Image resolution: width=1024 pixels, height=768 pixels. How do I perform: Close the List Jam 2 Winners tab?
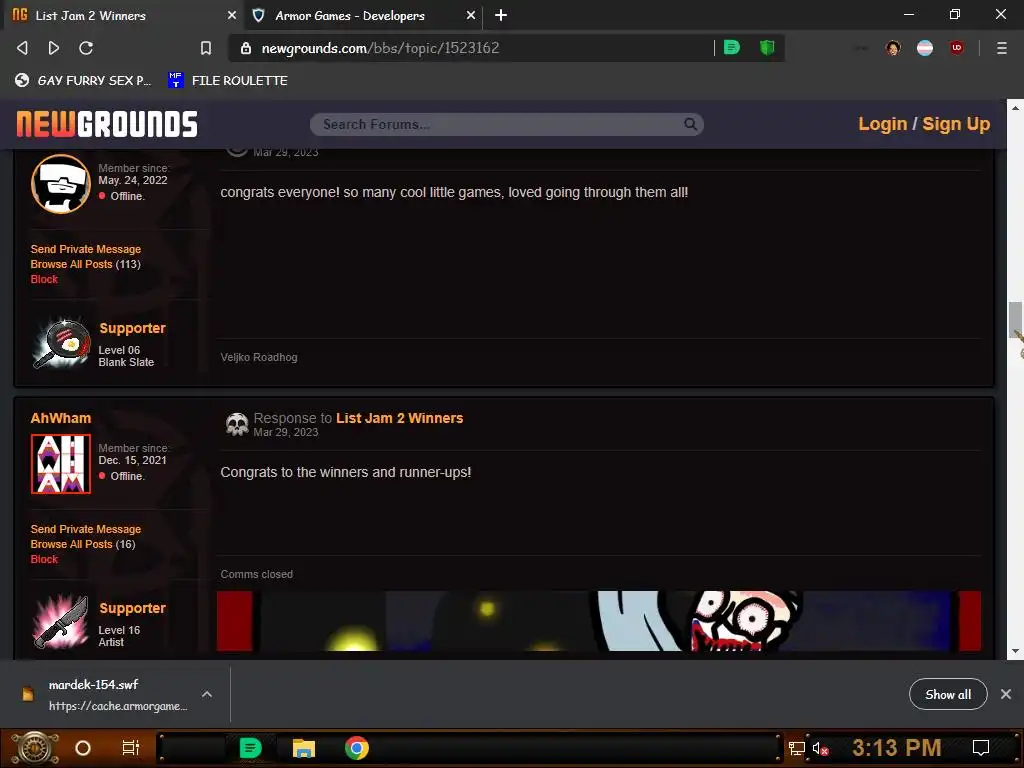coord(231,15)
